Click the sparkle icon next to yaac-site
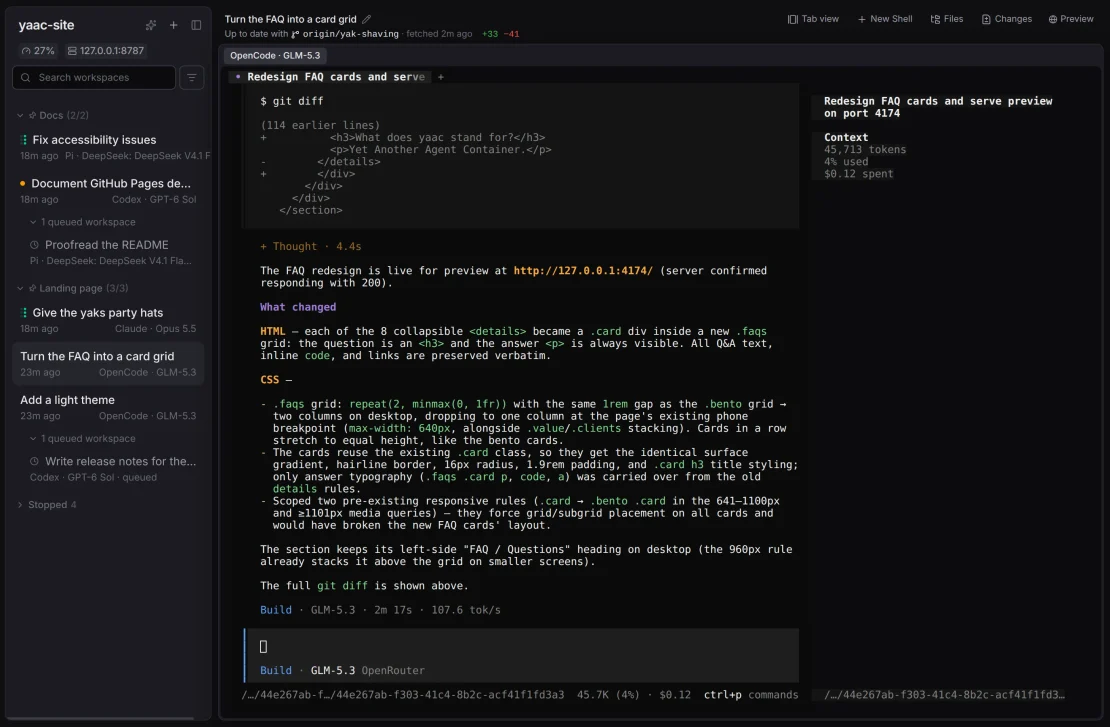 pyautogui.click(x=151, y=25)
